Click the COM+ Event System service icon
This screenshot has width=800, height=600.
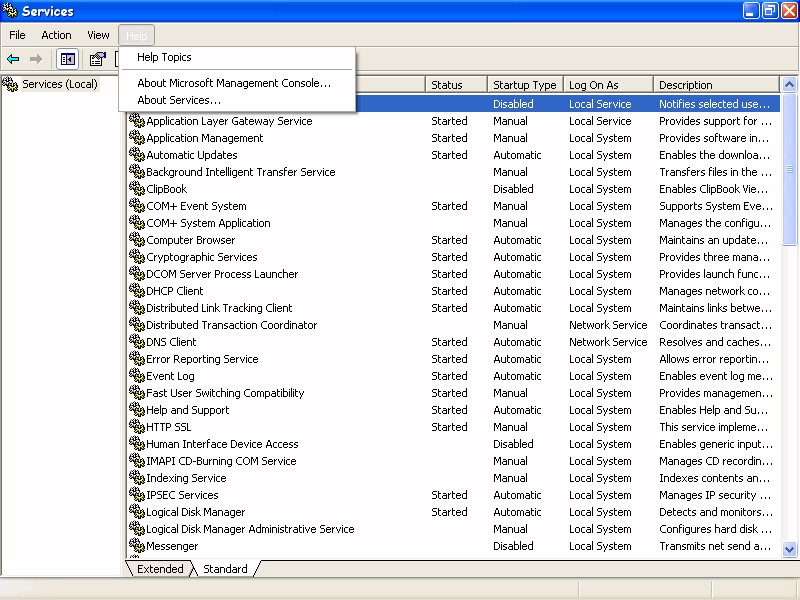click(x=137, y=206)
